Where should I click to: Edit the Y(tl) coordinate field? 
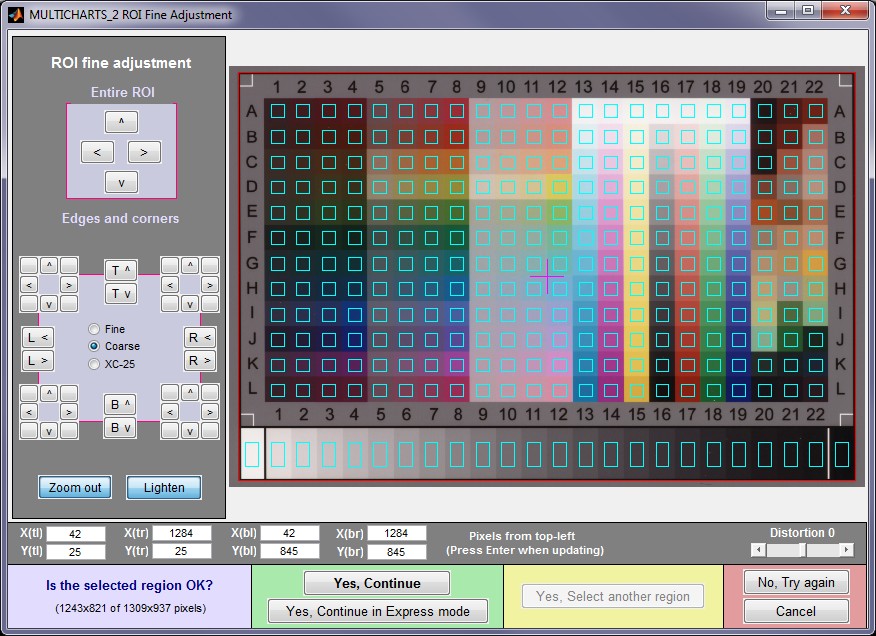(x=75, y=552)
